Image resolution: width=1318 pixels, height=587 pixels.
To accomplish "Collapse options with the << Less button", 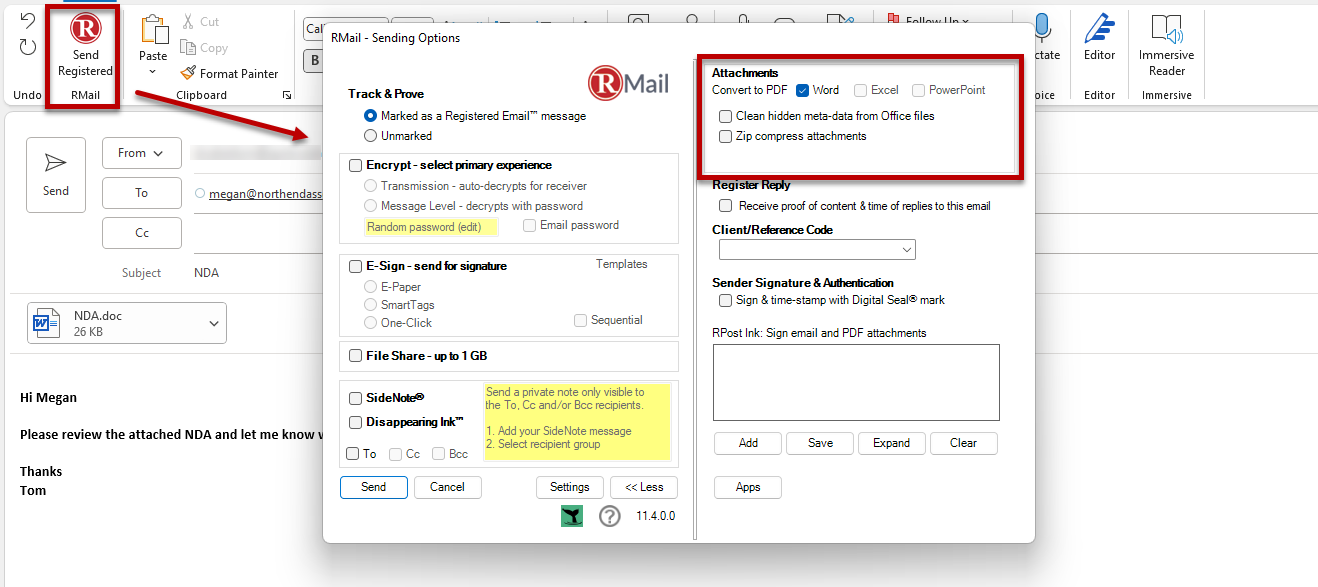I will point(643,487).
